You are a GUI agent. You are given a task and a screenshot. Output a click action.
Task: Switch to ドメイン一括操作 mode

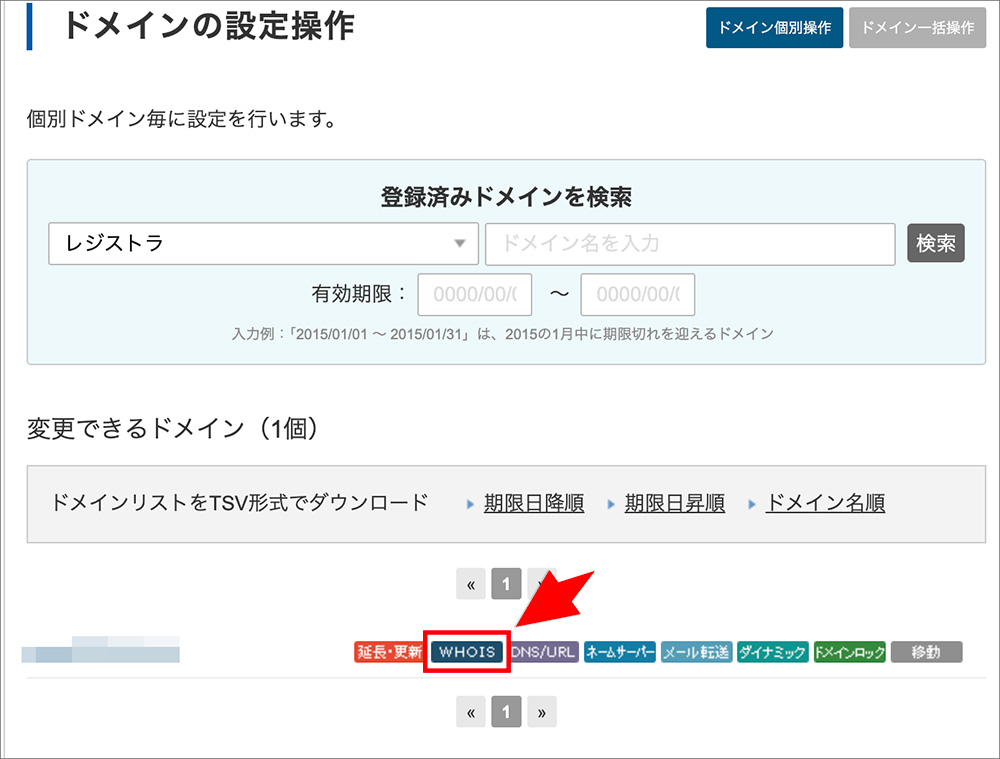(x=917, y=28)
